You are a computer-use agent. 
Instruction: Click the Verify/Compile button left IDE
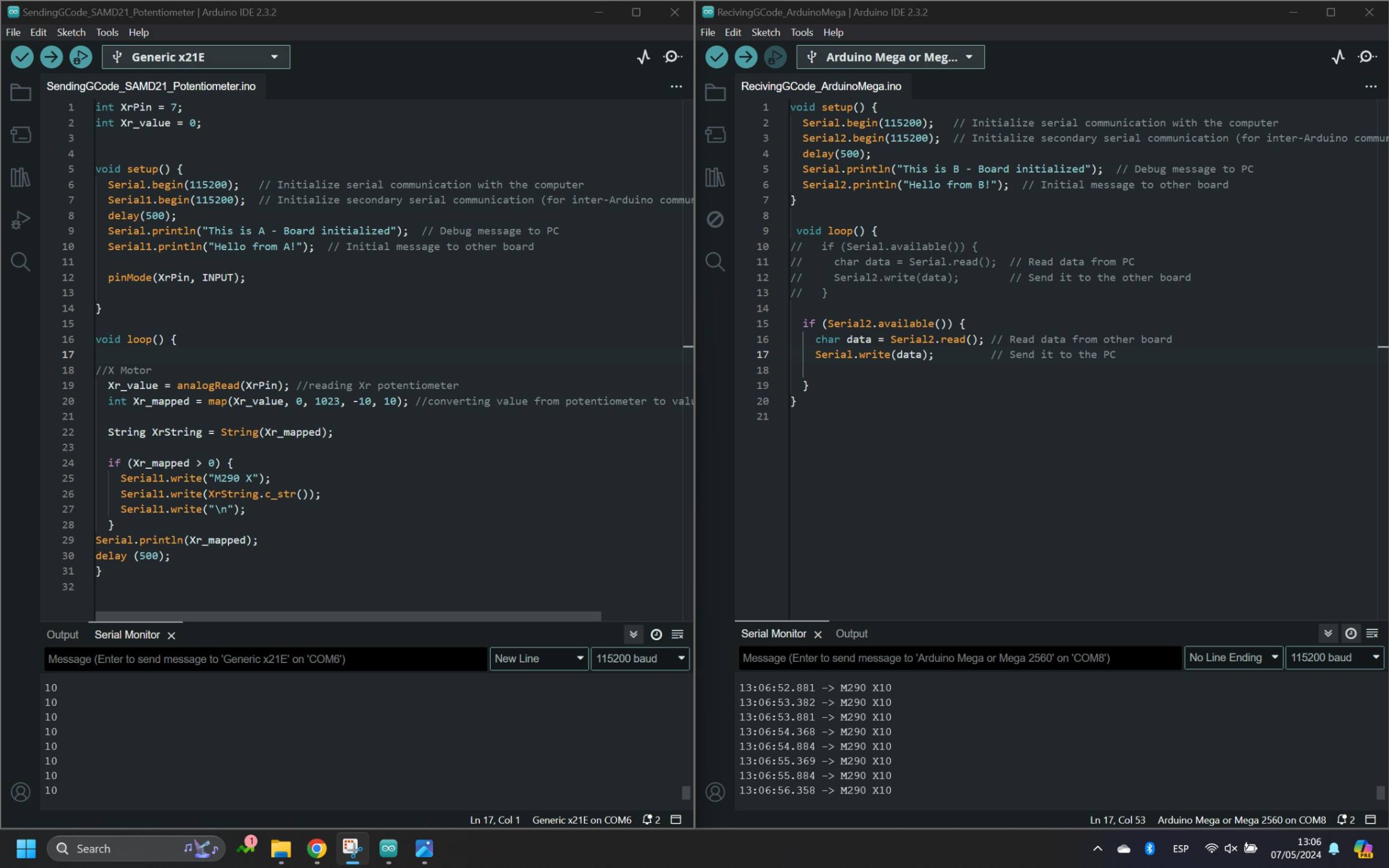tap(22, 57)
